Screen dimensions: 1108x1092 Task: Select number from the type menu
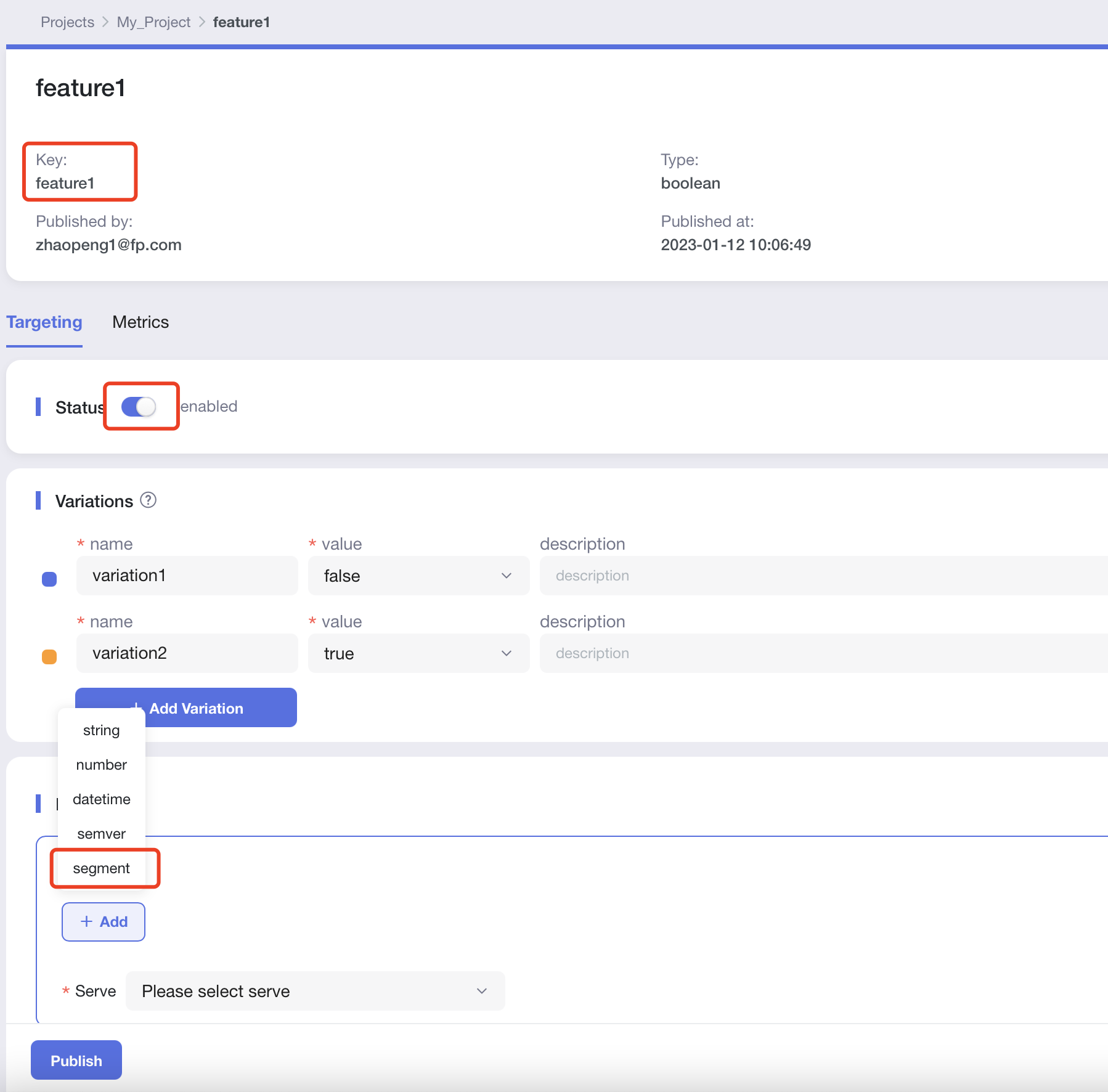(102, 765)
